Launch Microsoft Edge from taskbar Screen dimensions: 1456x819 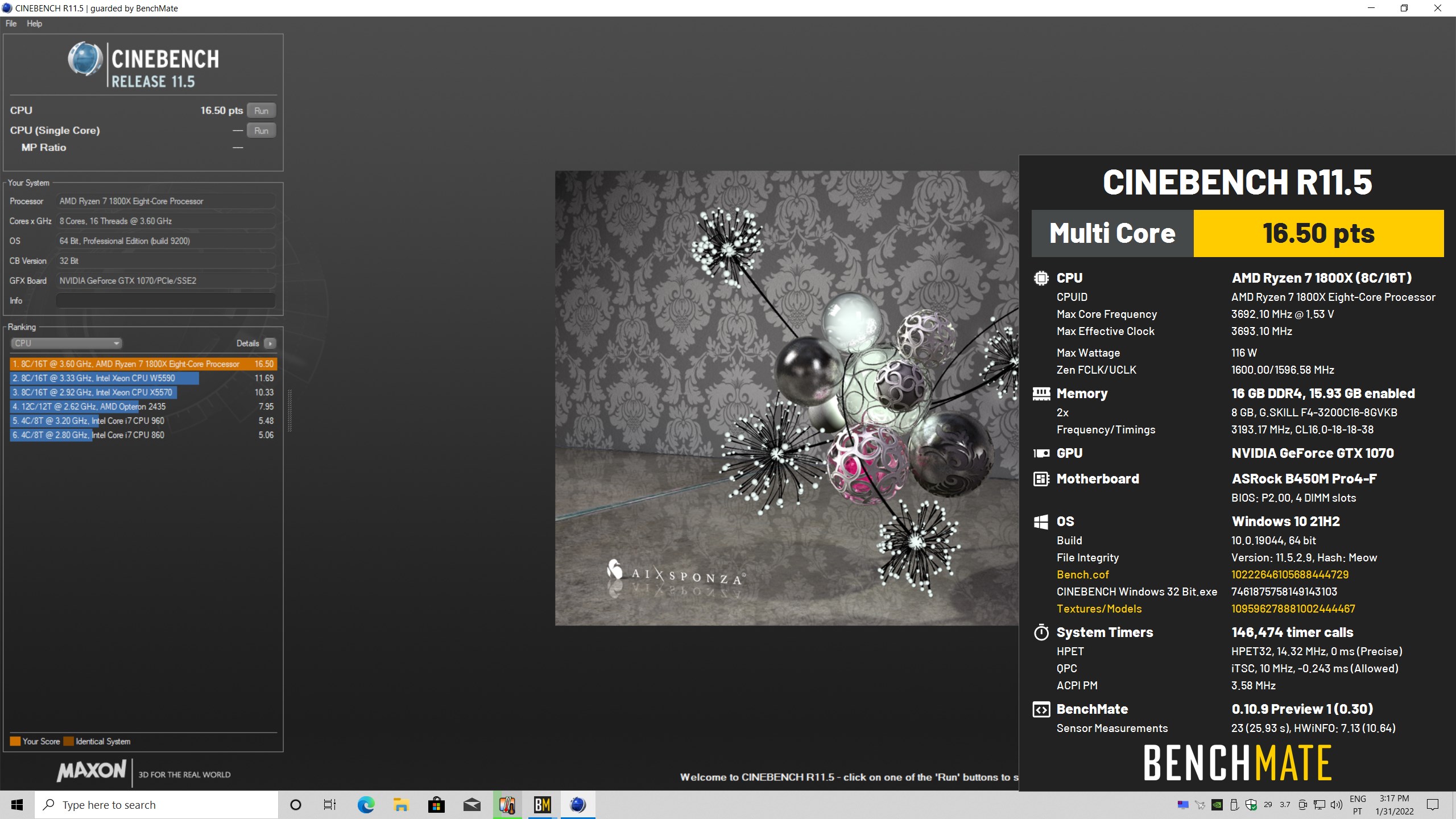tap(366, 805)
